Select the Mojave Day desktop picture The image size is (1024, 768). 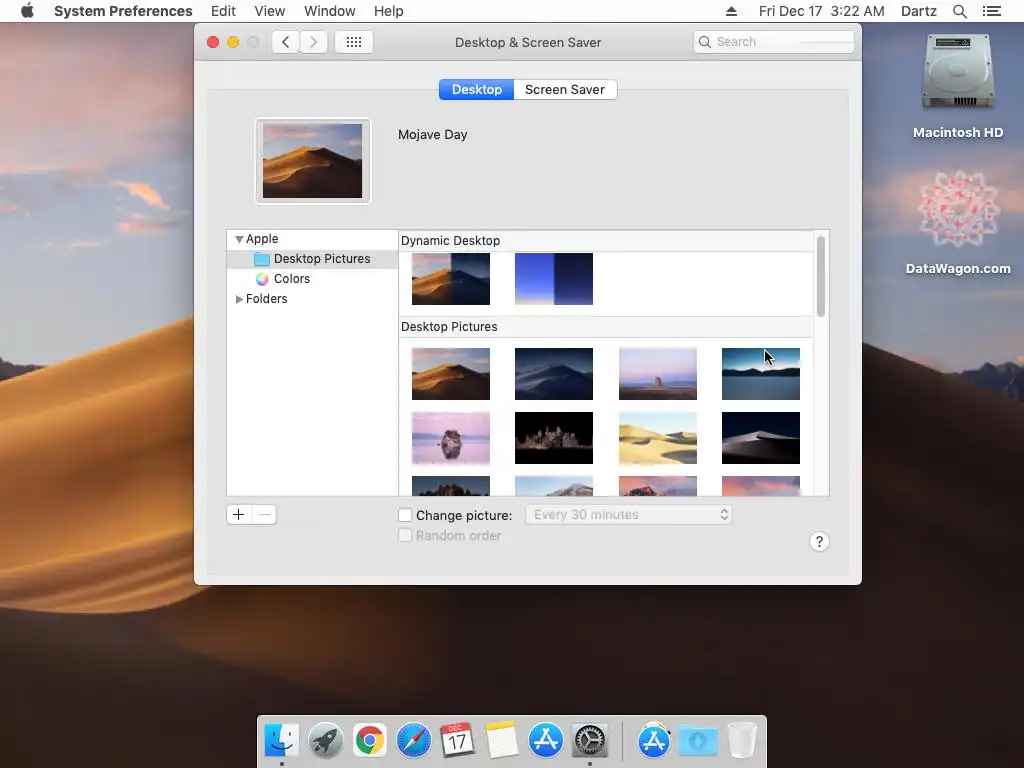(x=451, y=374)
